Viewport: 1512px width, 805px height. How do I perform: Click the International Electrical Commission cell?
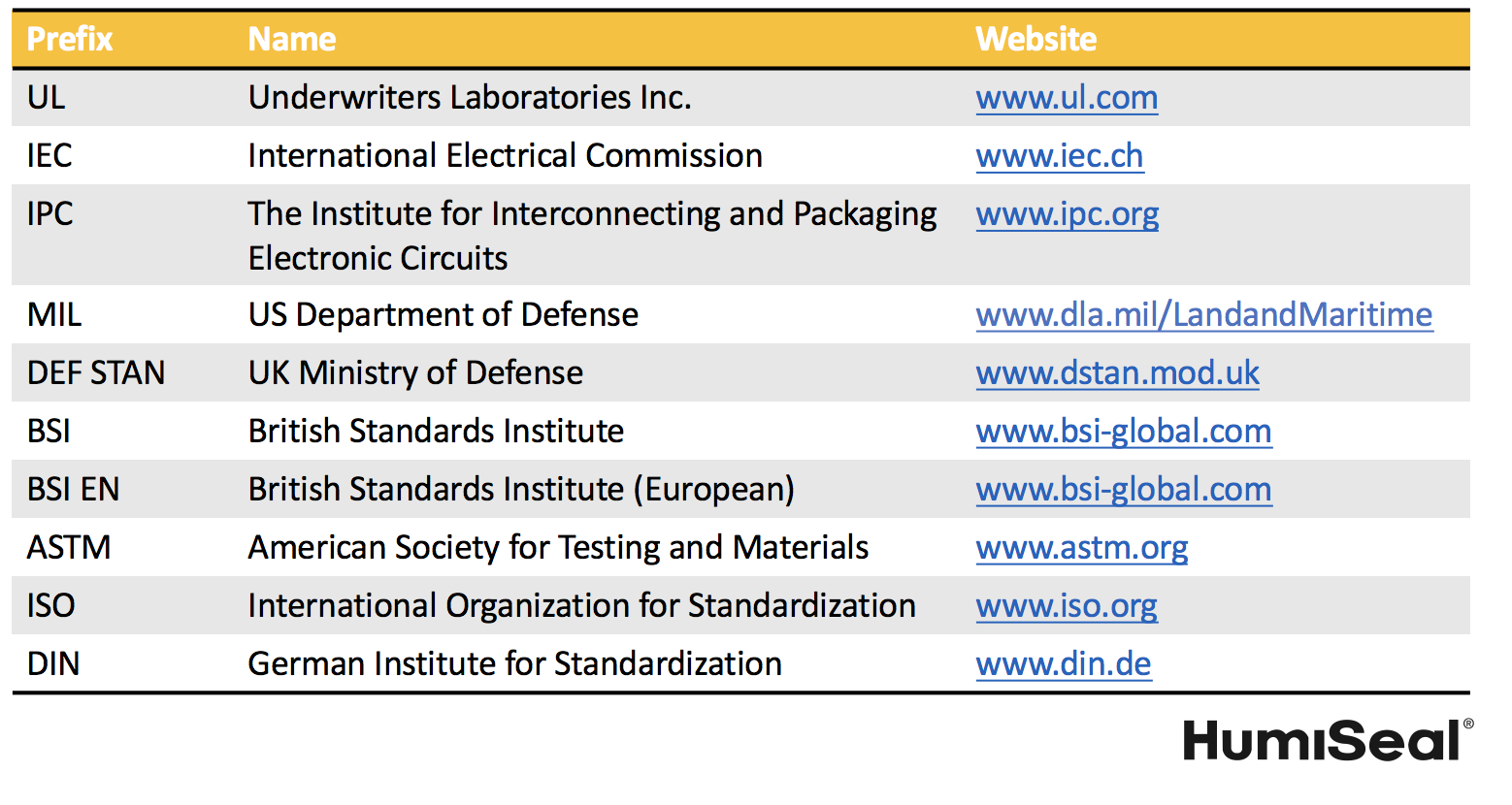click(x=505, y=156)
